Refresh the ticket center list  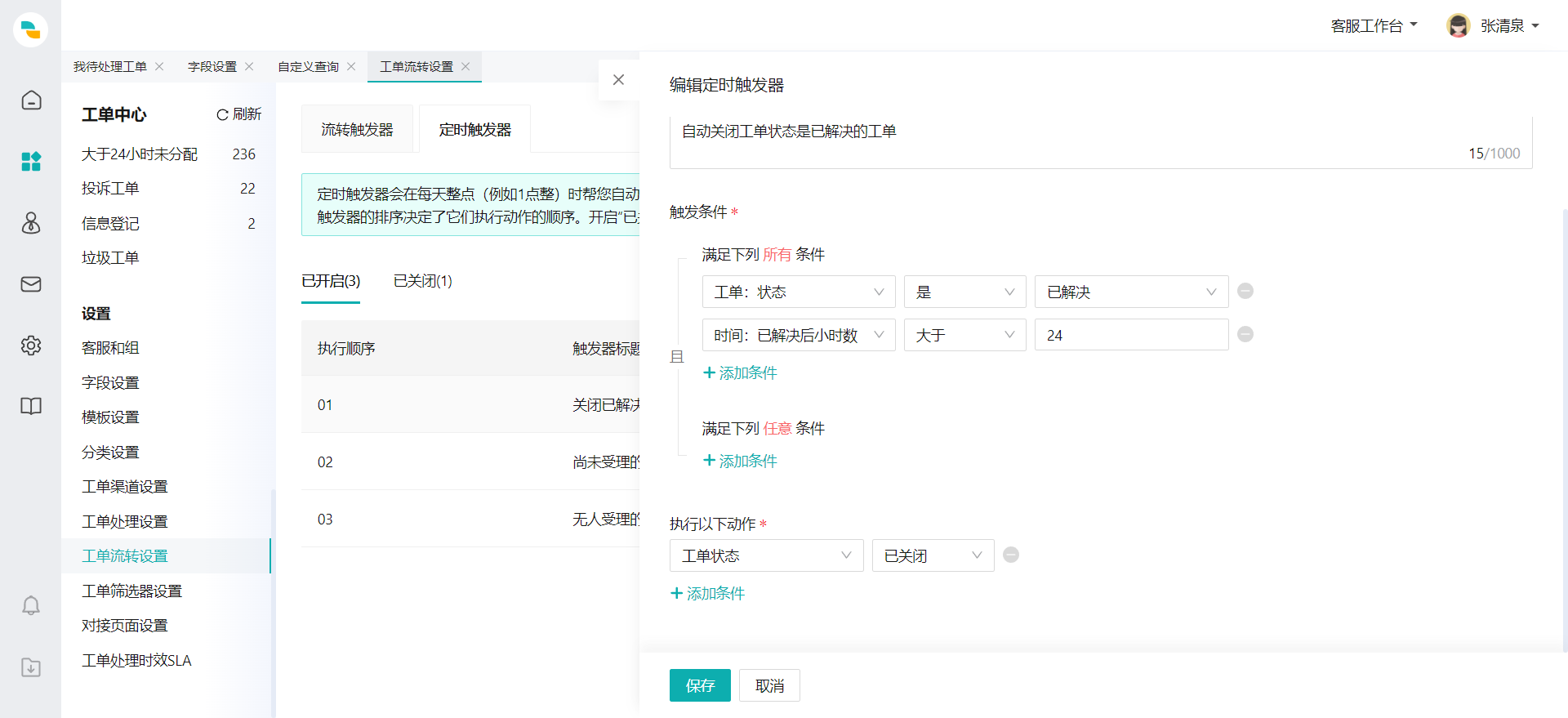pyautogui.click(x=238, y=114)
